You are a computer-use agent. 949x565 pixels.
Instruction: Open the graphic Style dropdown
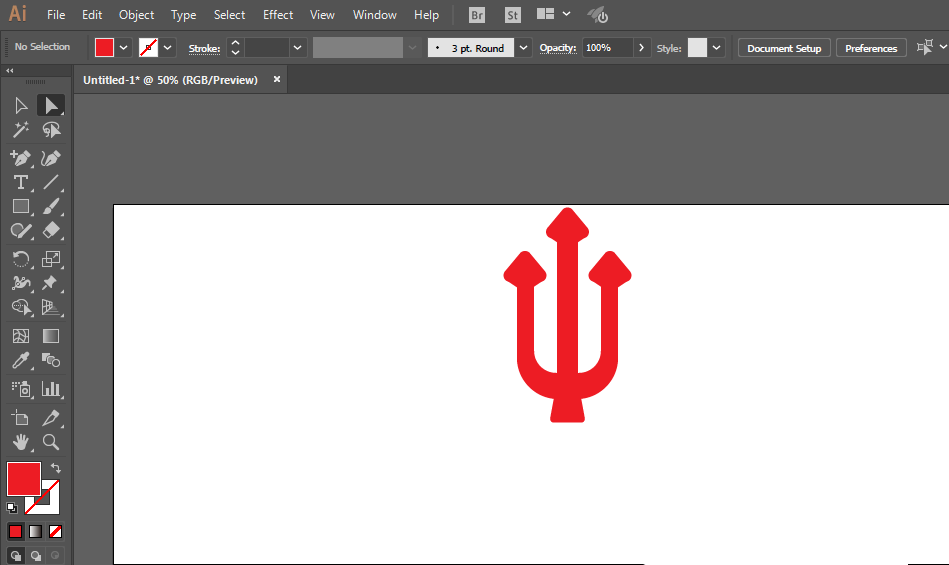[717, 48]
